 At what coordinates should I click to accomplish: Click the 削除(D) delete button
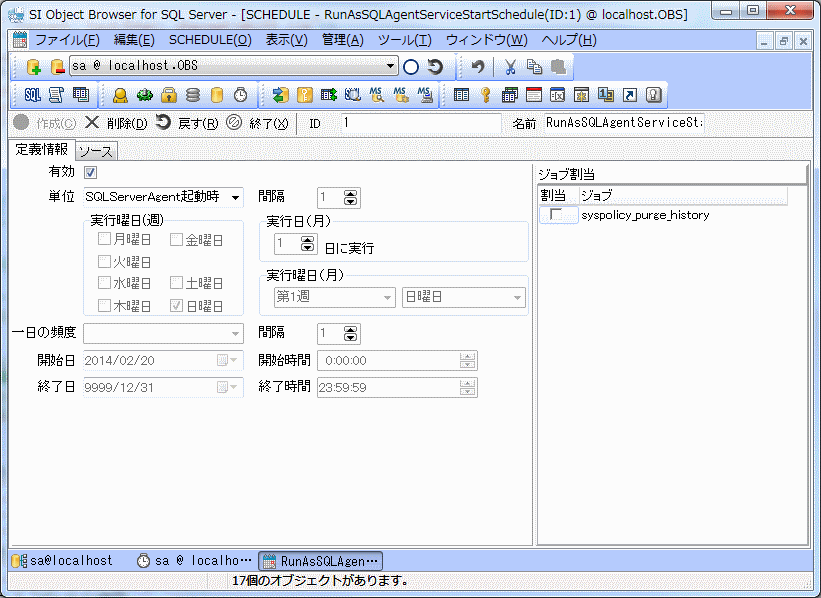click(x=116, y=123)
